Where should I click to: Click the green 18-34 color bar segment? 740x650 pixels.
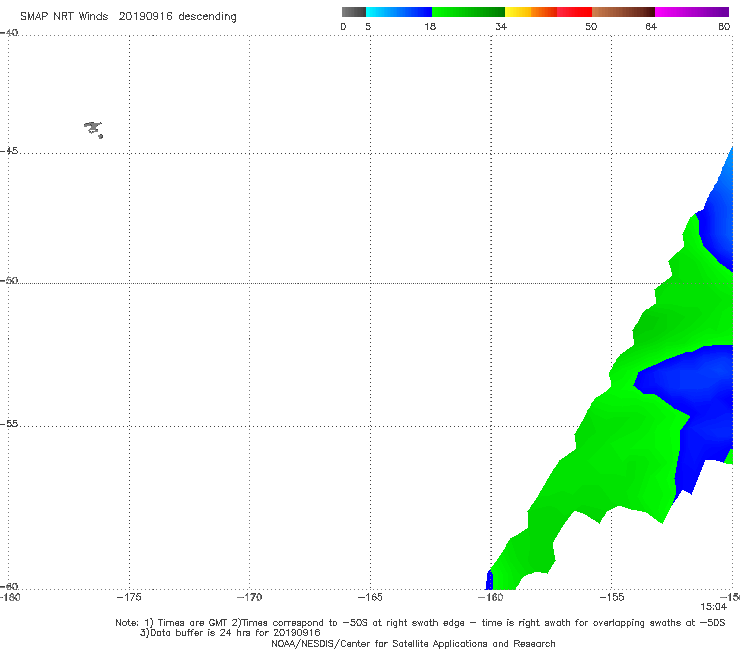(468, 12)
